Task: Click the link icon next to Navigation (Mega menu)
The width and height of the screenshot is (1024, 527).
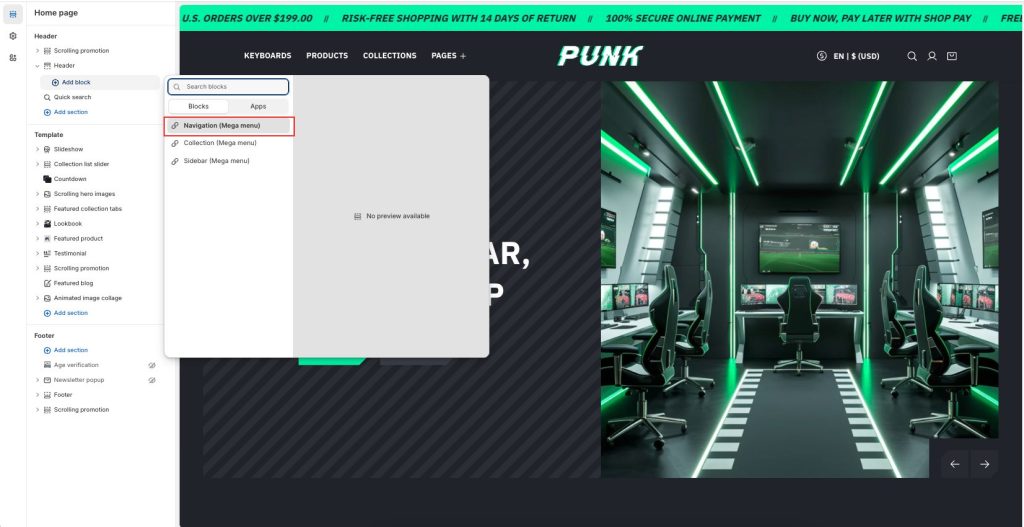Action: coord(175,125)
